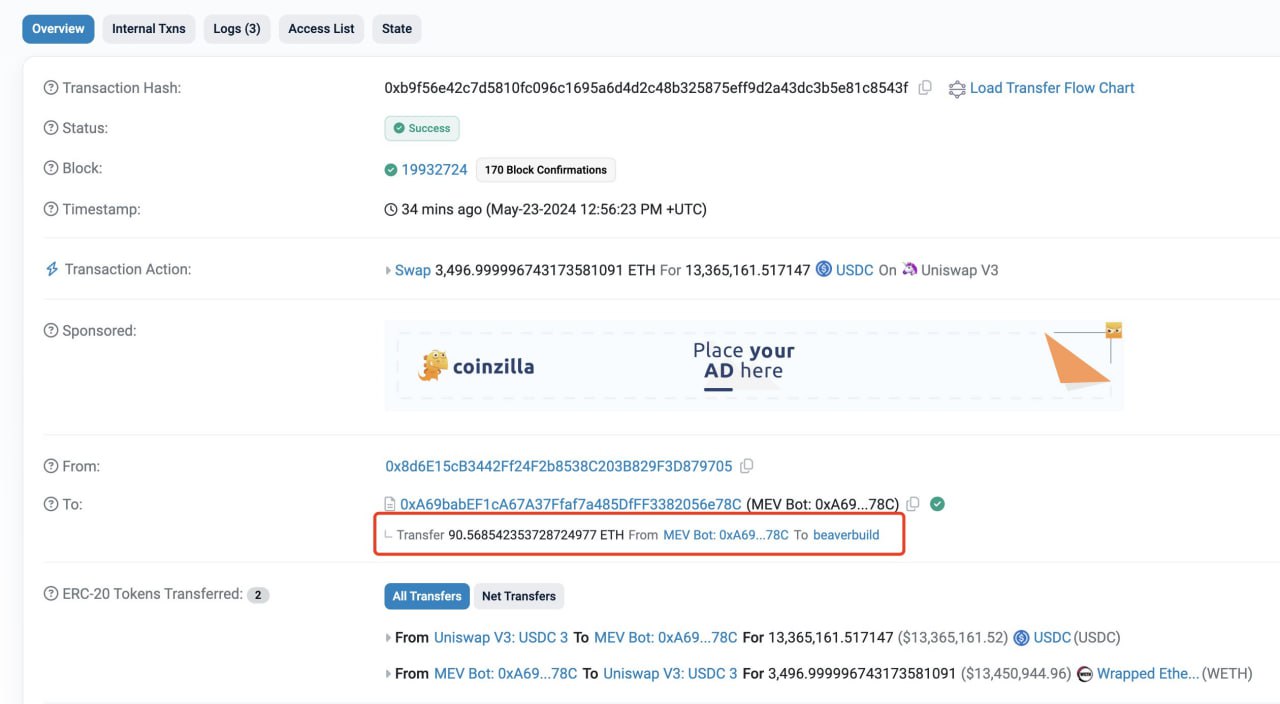Copy the transaction hash to clipboard
This screenshot has height=704, width=1280.
click(925, 88)
